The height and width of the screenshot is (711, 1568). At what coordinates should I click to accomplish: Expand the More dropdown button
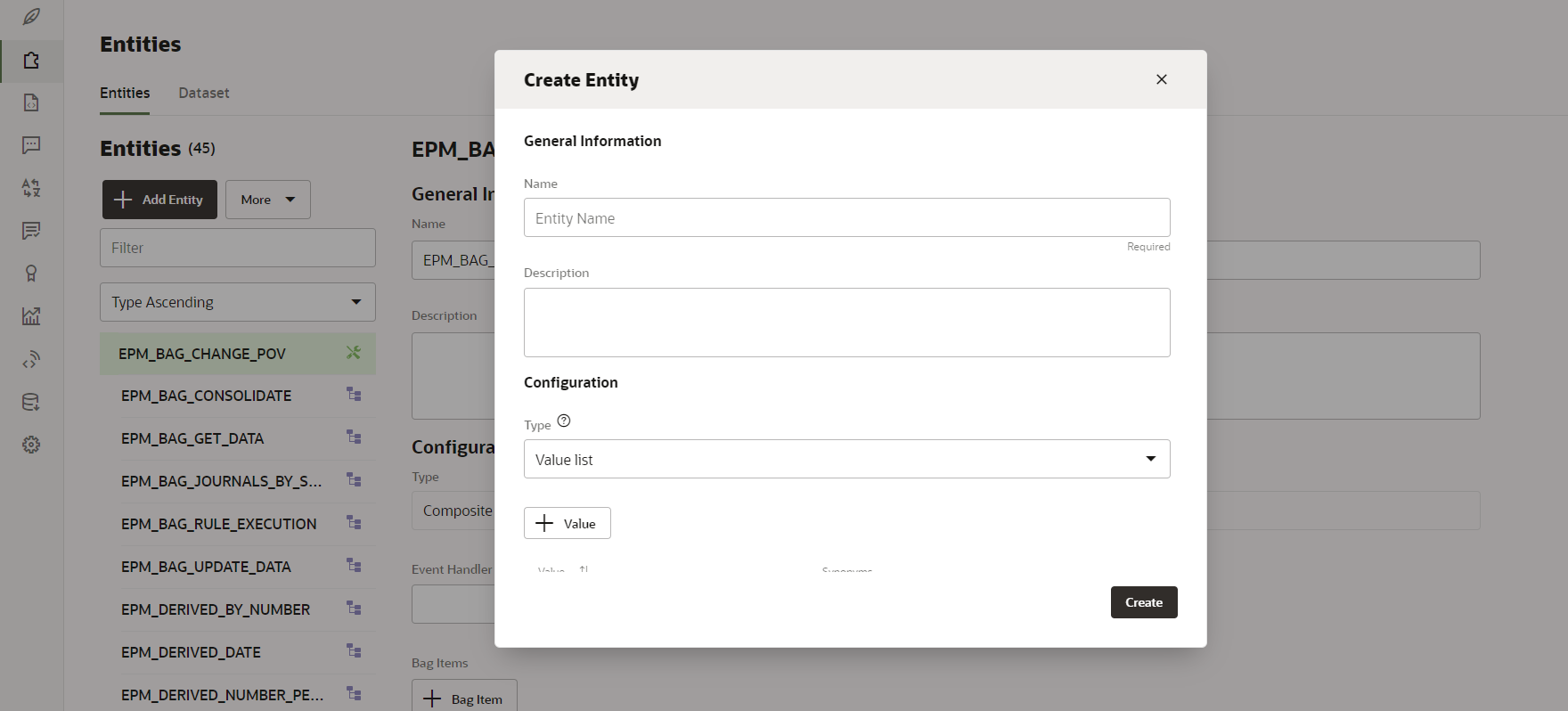point(267,200)
